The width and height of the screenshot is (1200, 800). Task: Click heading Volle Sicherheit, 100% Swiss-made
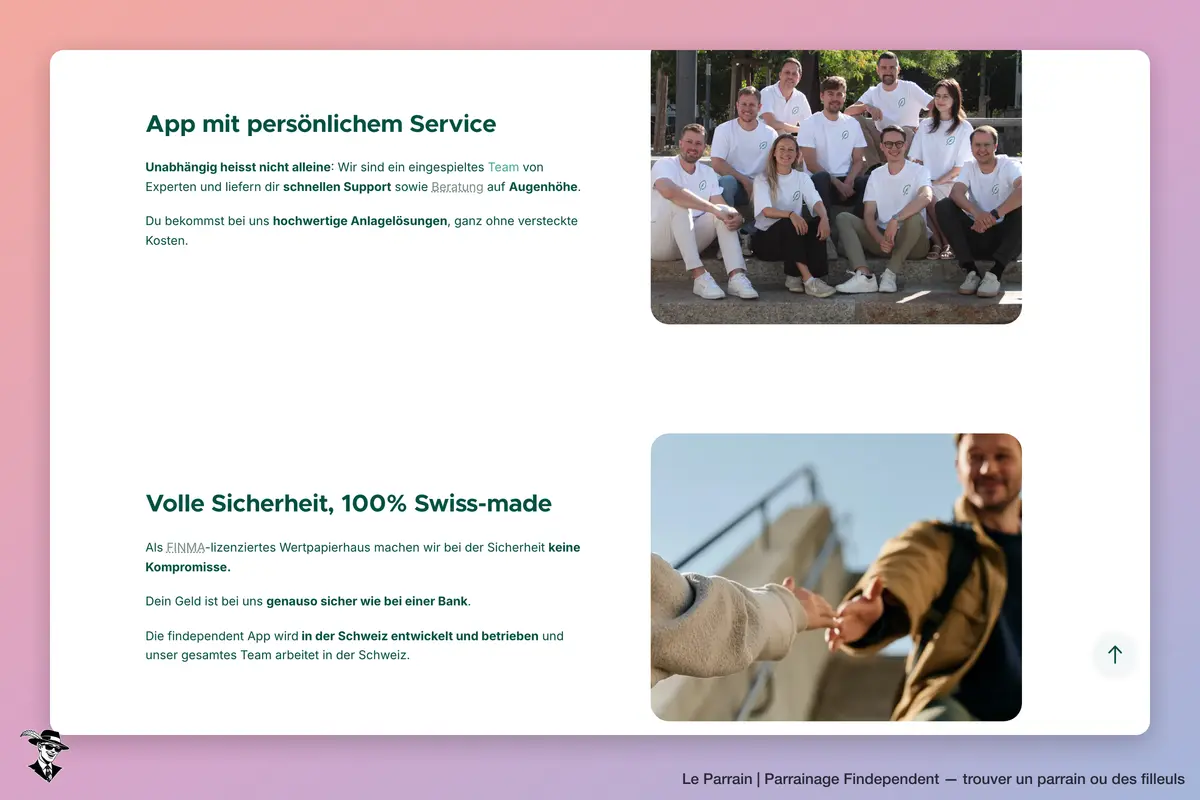click(349, 503)
